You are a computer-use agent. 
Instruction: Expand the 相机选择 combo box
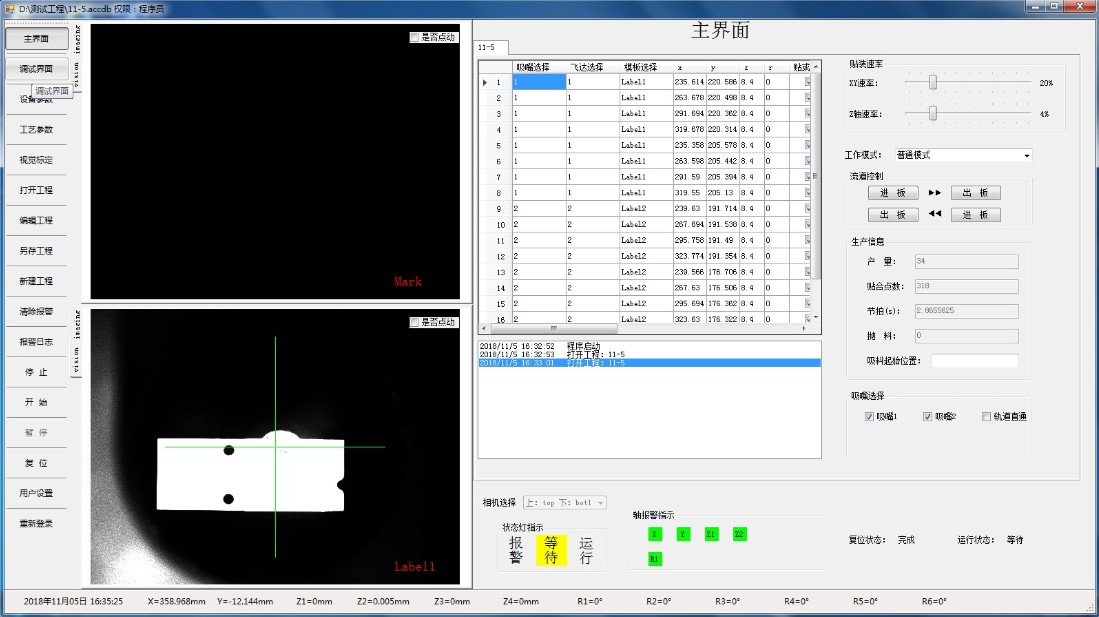pyautogui.click(x=600, y=503)
